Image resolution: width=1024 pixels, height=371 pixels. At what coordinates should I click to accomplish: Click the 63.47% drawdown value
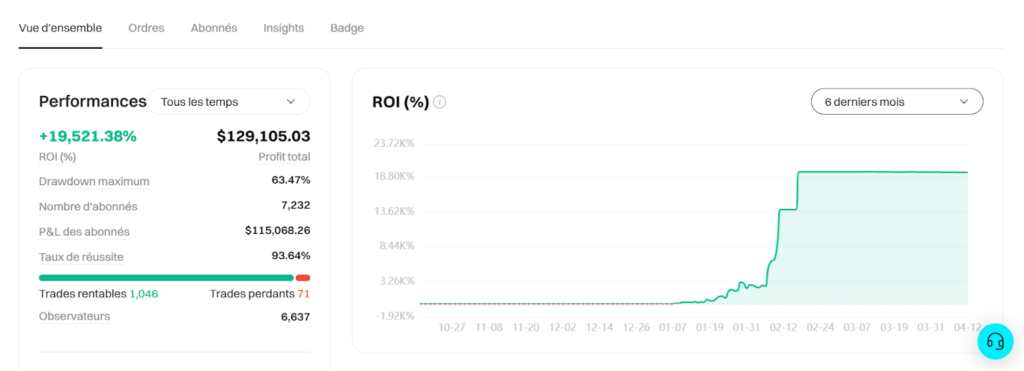tap(291, 180)
